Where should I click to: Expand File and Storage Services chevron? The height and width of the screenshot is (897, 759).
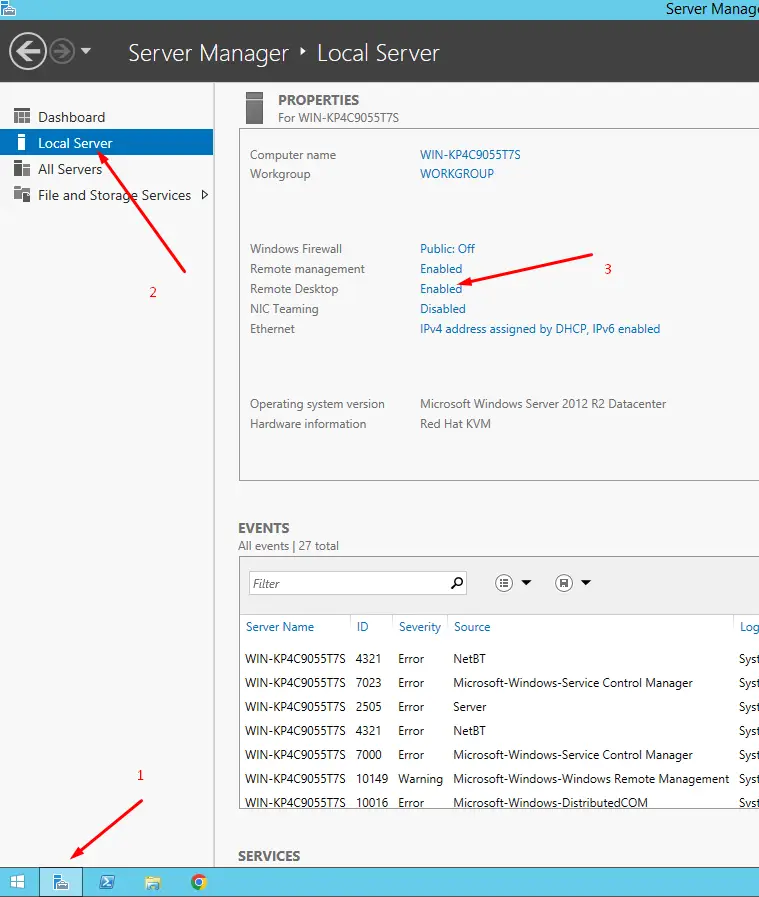click(205, 195)
